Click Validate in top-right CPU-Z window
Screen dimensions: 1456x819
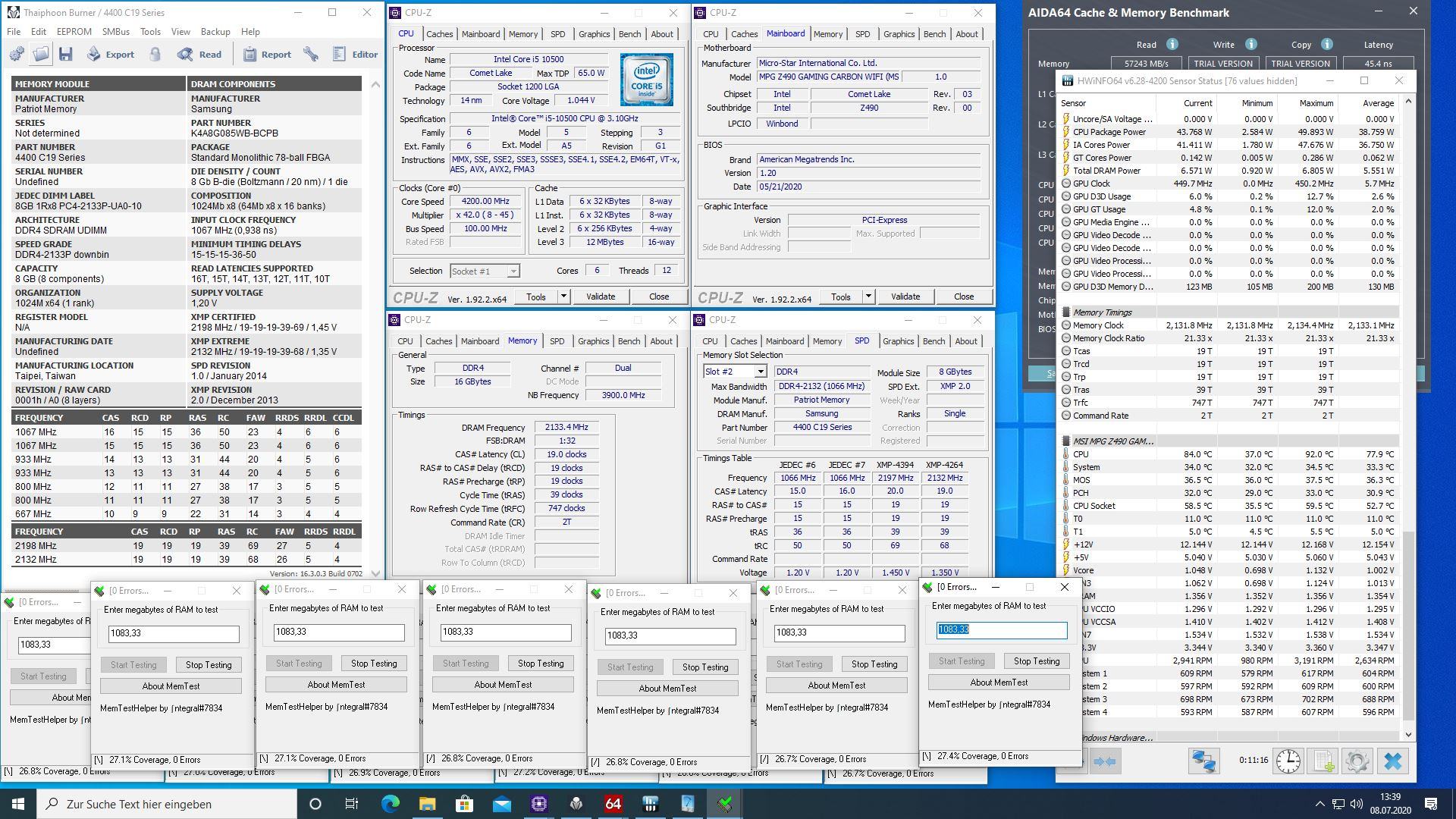point(905,297)
